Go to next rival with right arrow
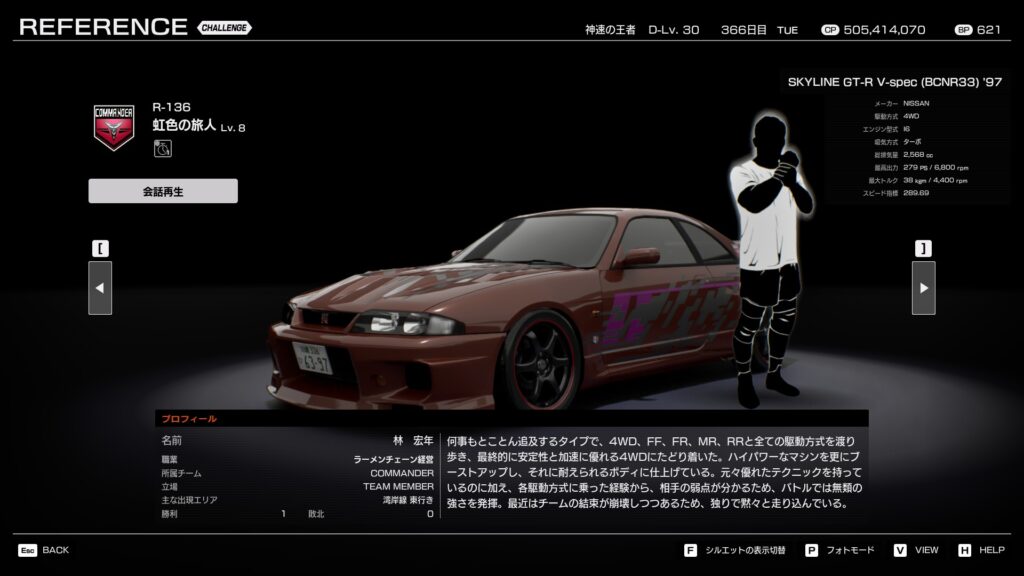Screen dimensions: 1024x576 (923, 288)
